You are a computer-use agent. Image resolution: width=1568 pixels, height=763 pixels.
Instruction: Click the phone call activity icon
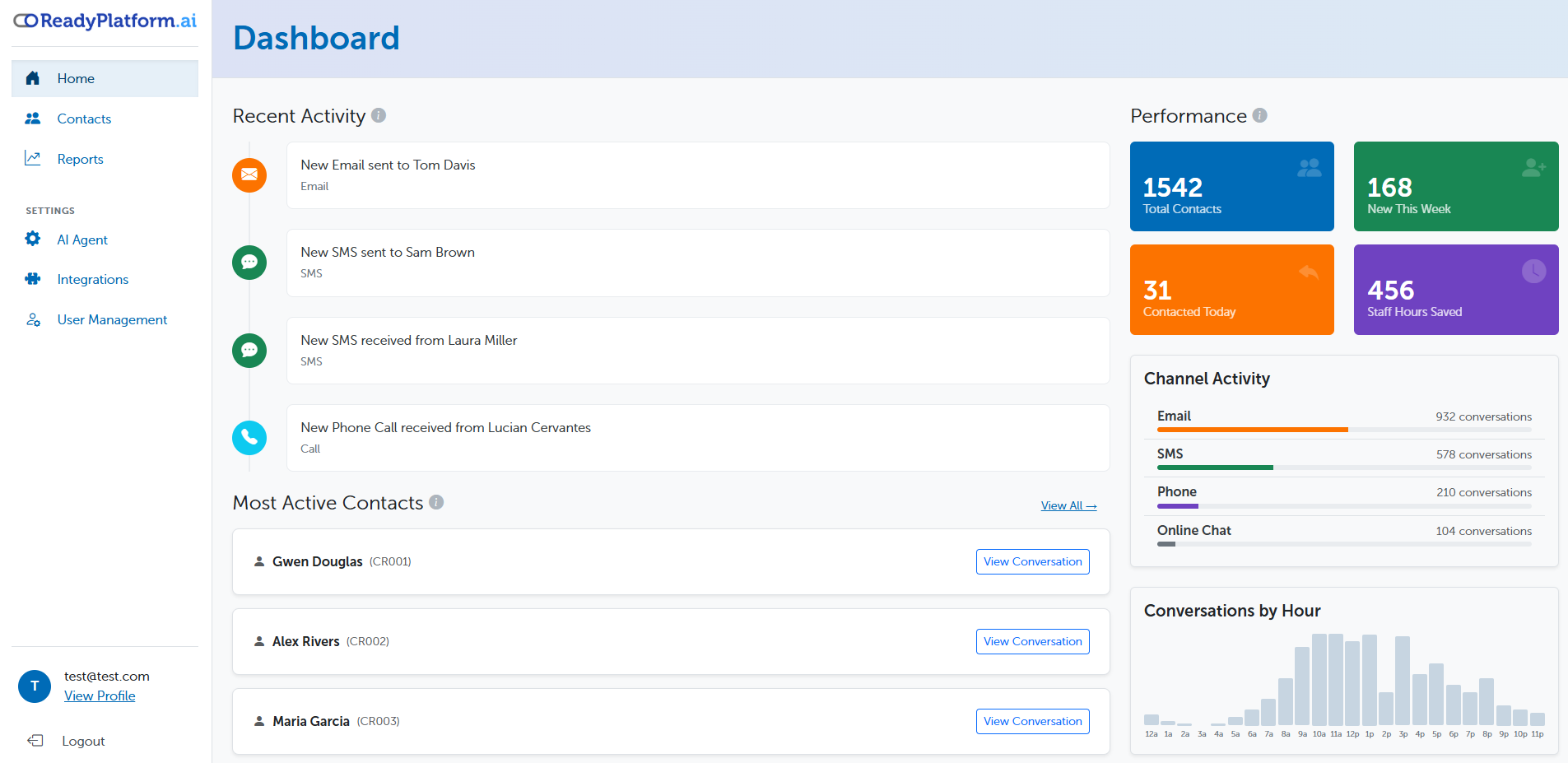coord(249,438)
